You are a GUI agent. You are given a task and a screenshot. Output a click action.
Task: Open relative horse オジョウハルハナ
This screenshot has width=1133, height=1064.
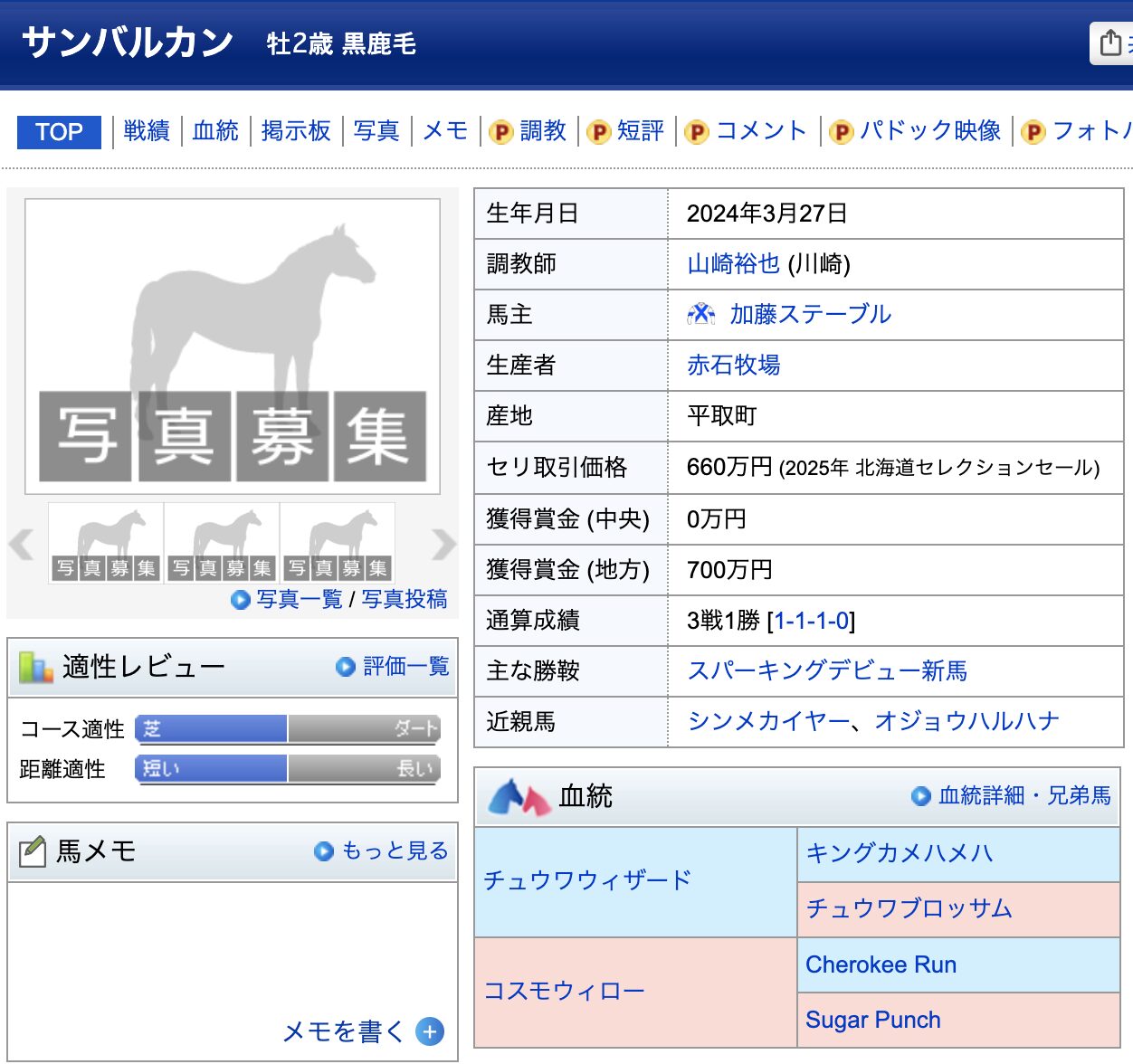pos(966,722)
